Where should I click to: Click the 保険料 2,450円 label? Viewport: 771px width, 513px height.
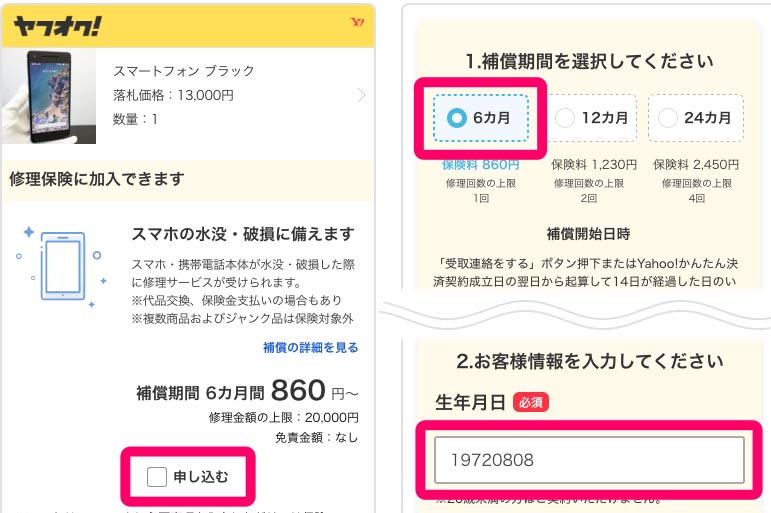(695, 165)
